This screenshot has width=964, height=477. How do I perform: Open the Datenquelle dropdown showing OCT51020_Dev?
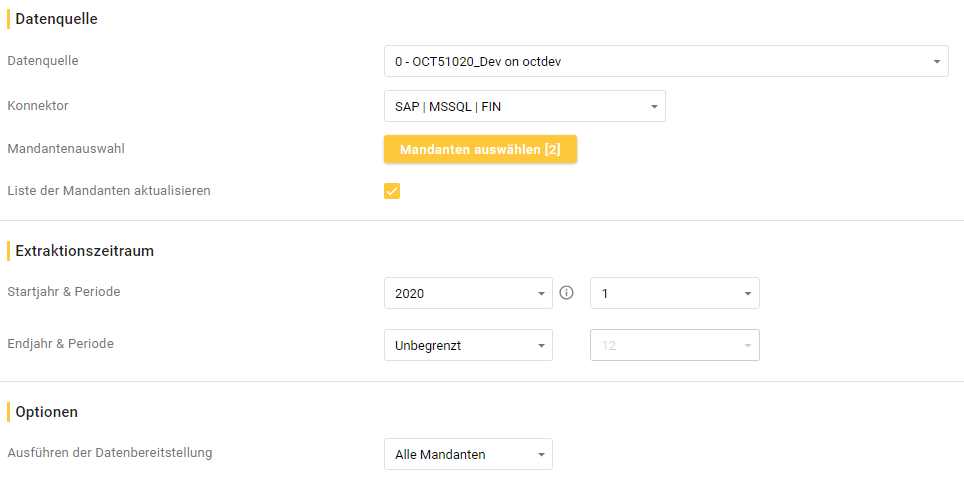click(666, 62)
